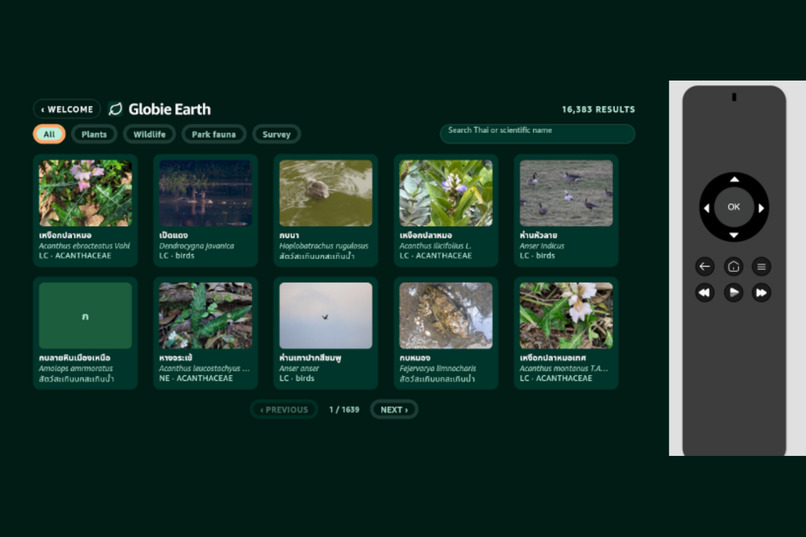Select the All filter chip
This screenshot has width=806, height=537.
pos(49,134)
